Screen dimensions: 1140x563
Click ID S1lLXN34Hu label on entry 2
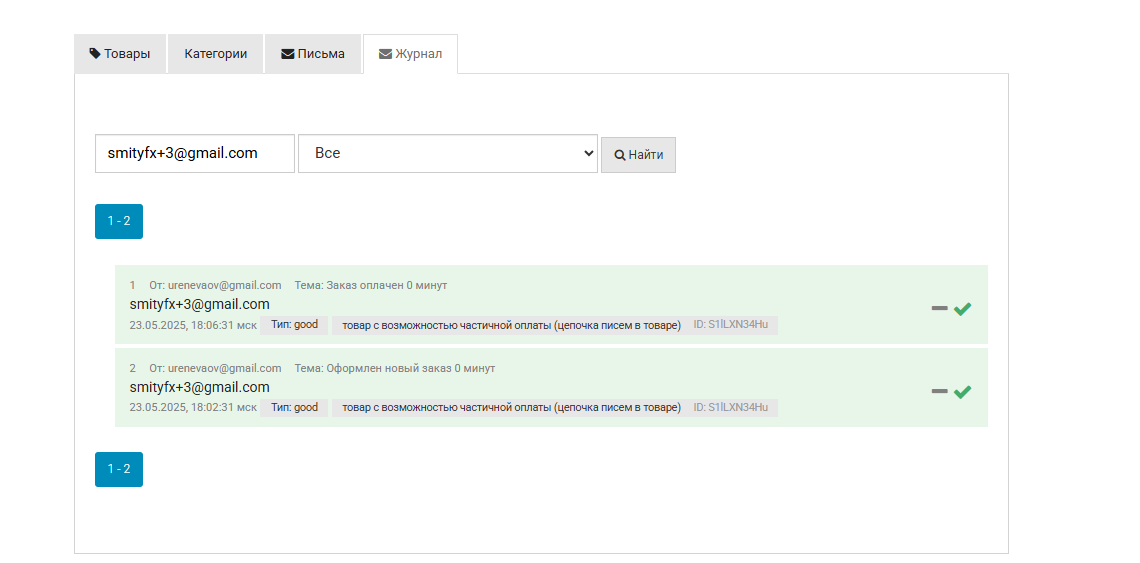pos(731,407)
